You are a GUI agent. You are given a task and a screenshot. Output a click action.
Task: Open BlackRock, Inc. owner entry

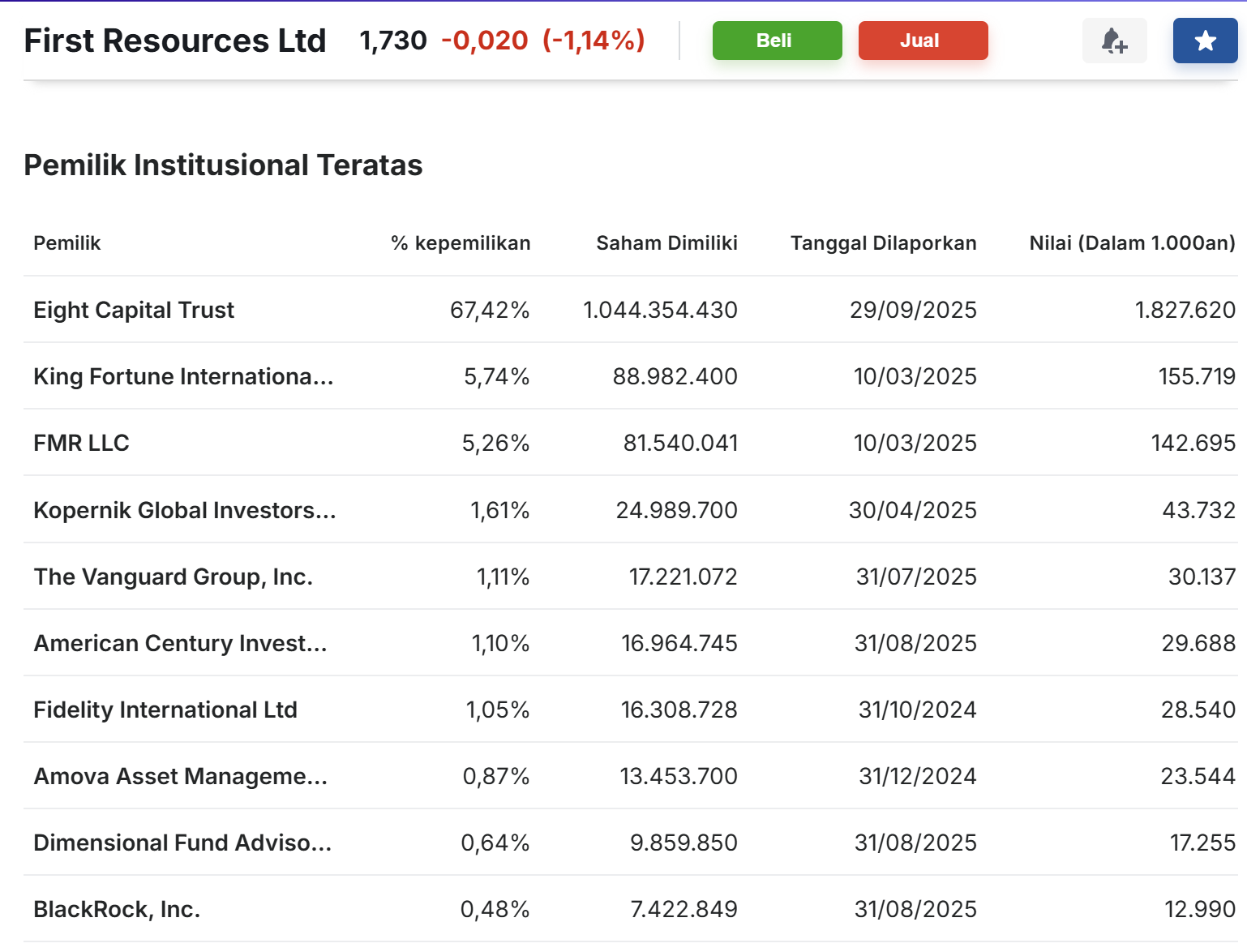(117, 909)
